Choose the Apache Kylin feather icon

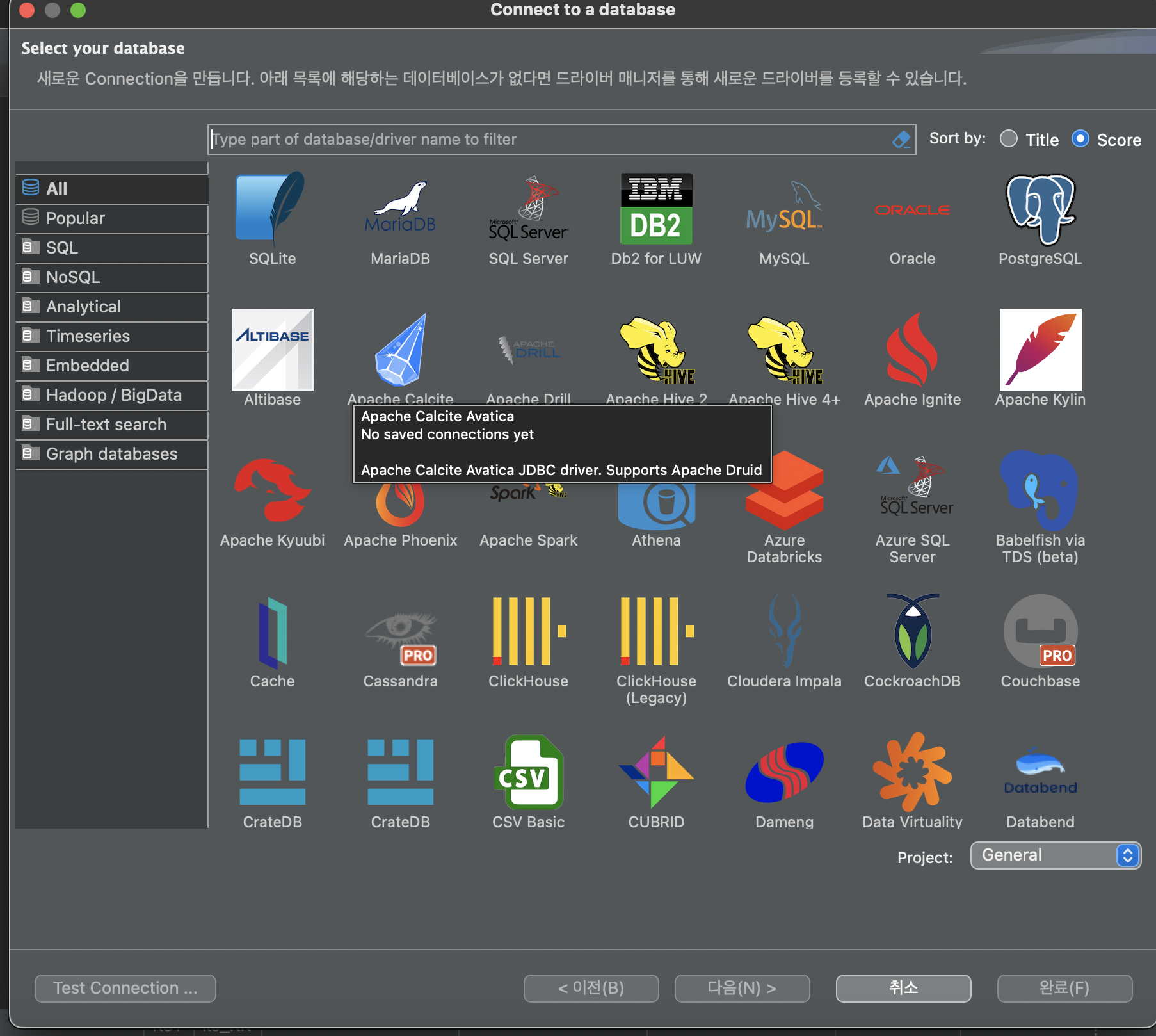1040,350
